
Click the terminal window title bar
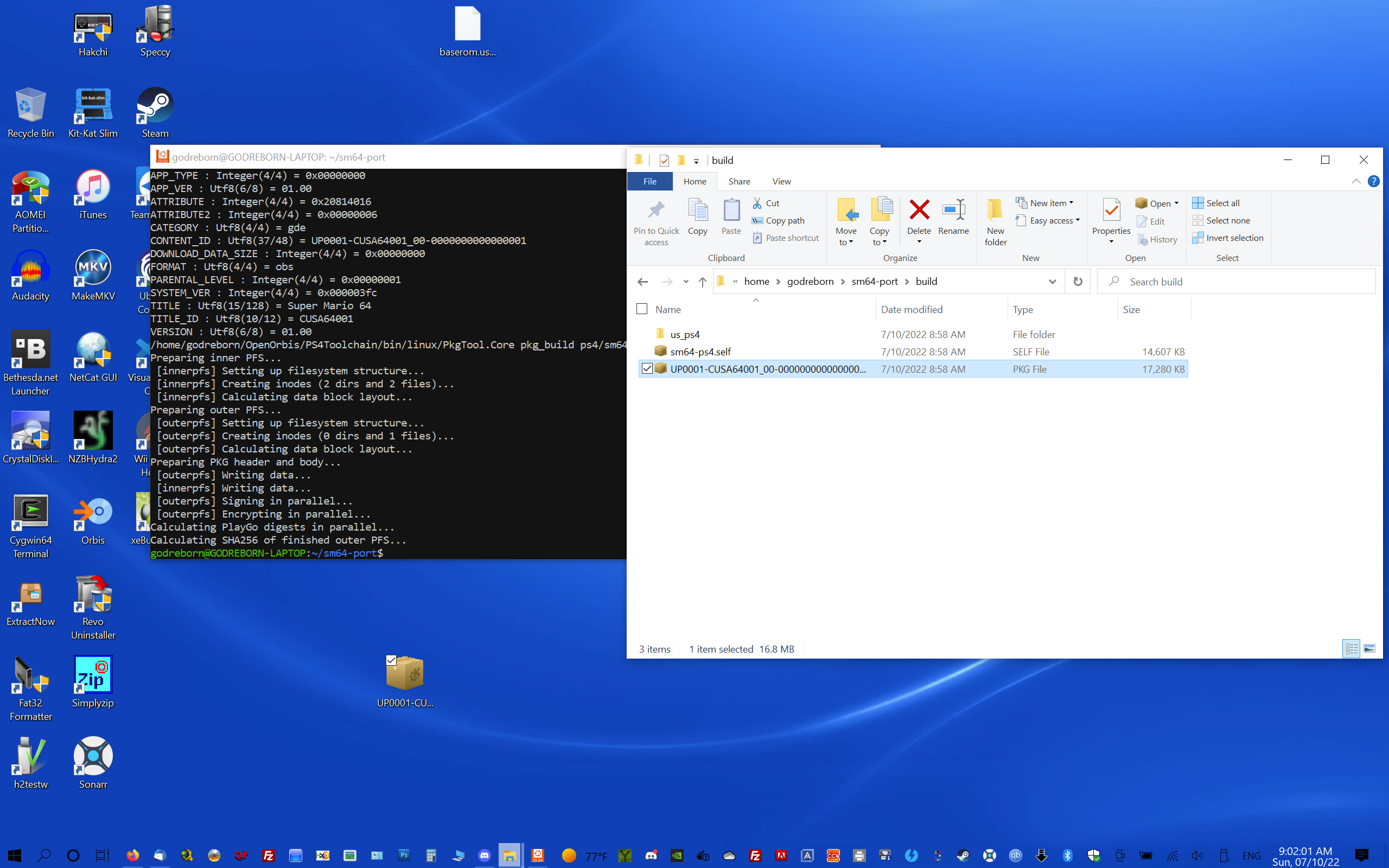click(388, 157)
